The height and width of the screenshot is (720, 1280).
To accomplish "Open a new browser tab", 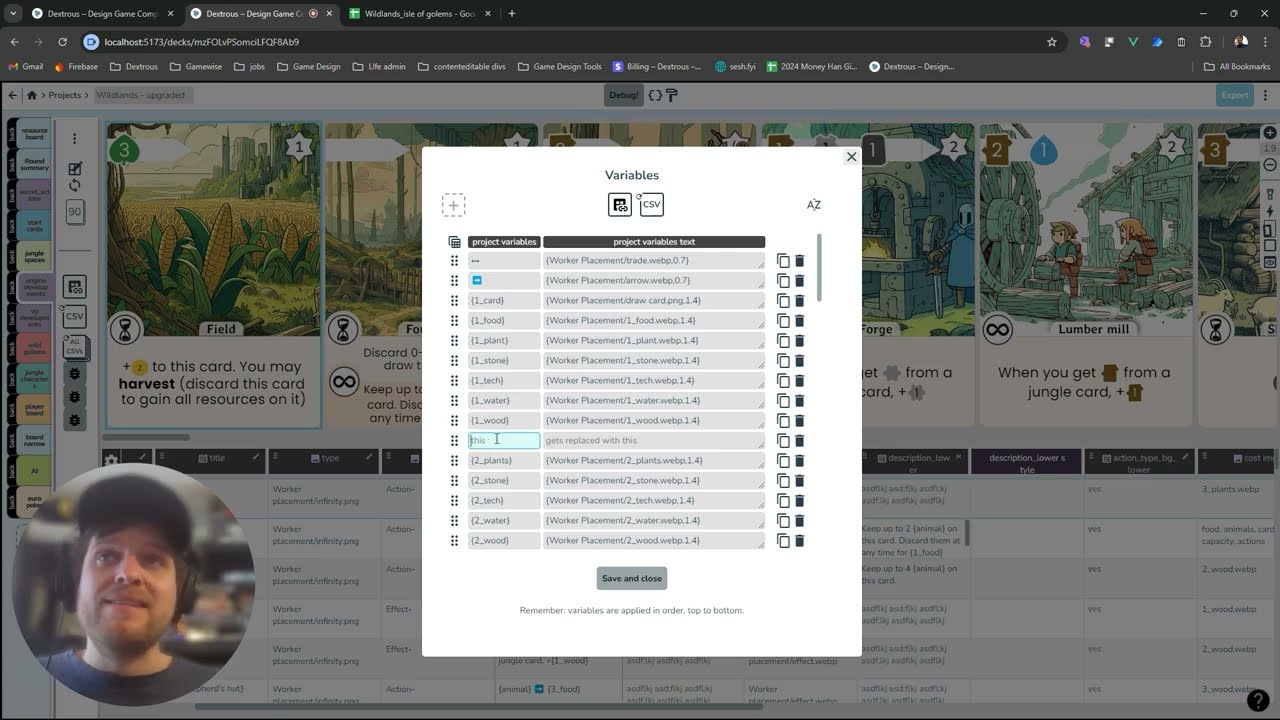I will (x=512, y=14).
